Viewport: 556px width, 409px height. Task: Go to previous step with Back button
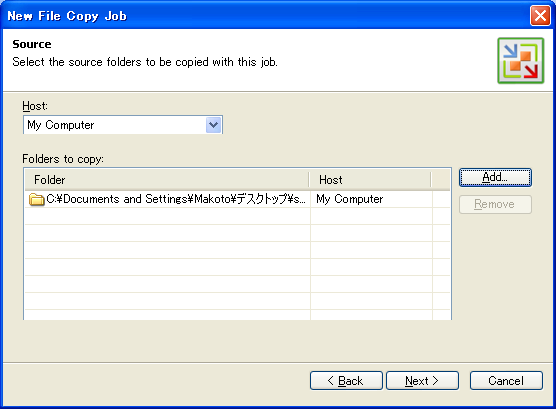pos(346,381)
